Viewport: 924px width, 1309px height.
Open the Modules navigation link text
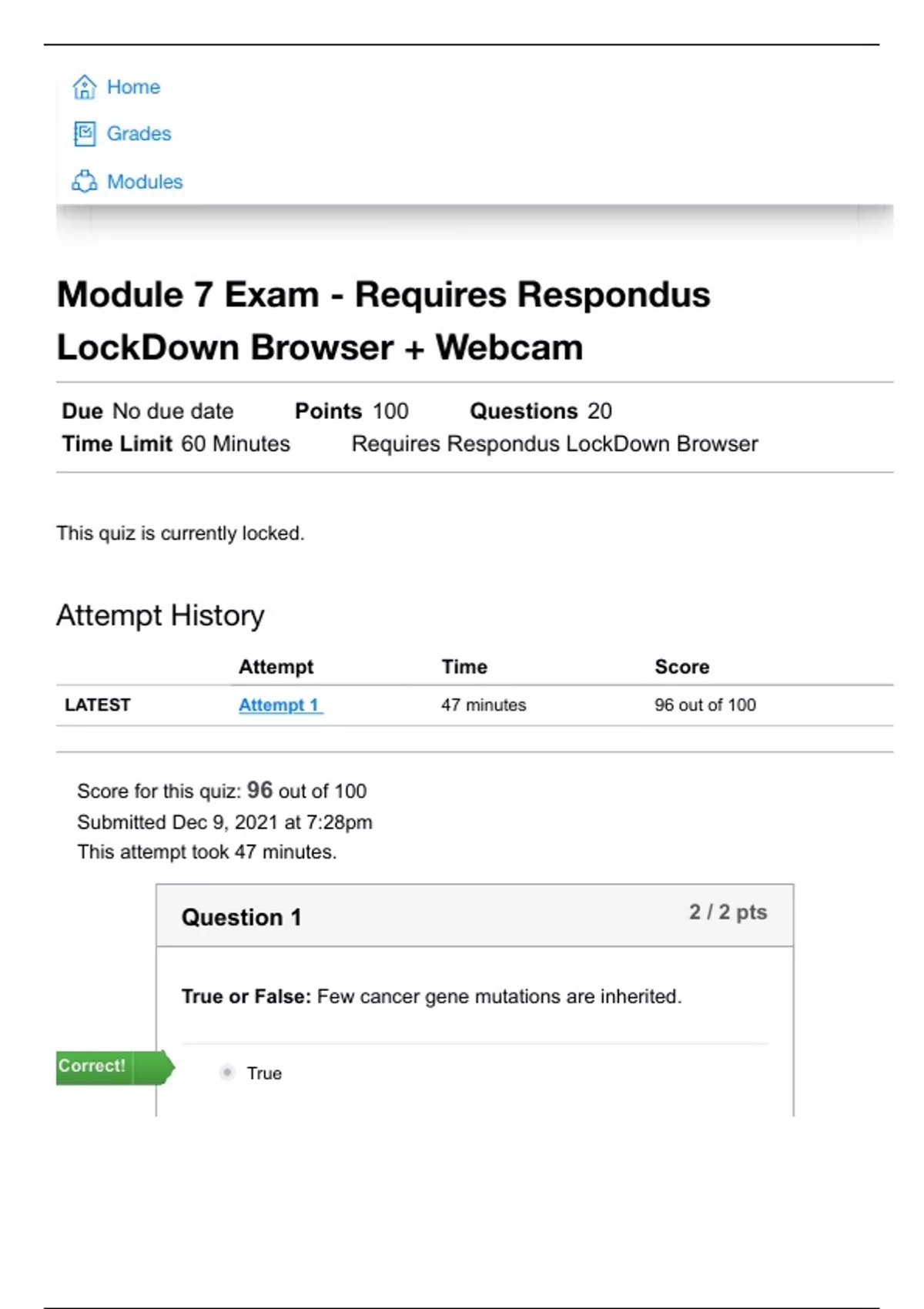[x=145, y=182]
